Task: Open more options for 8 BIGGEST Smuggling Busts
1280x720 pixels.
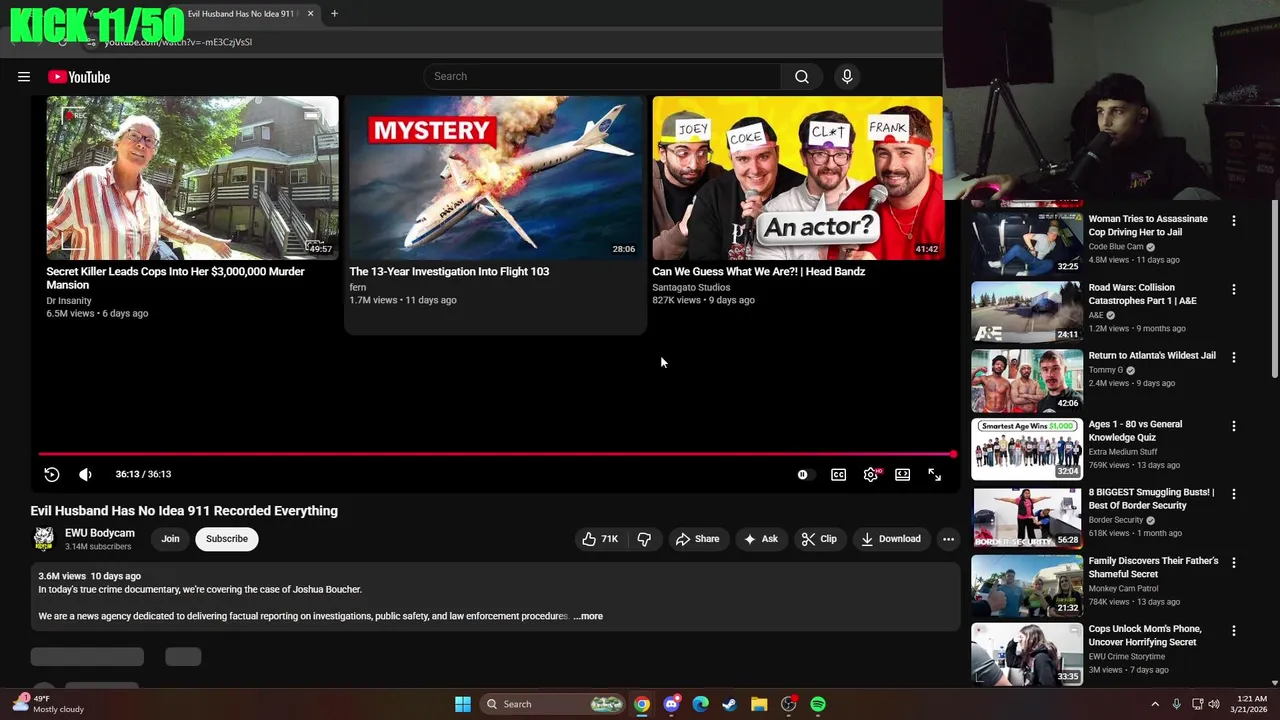Action: click(1233, 494)
